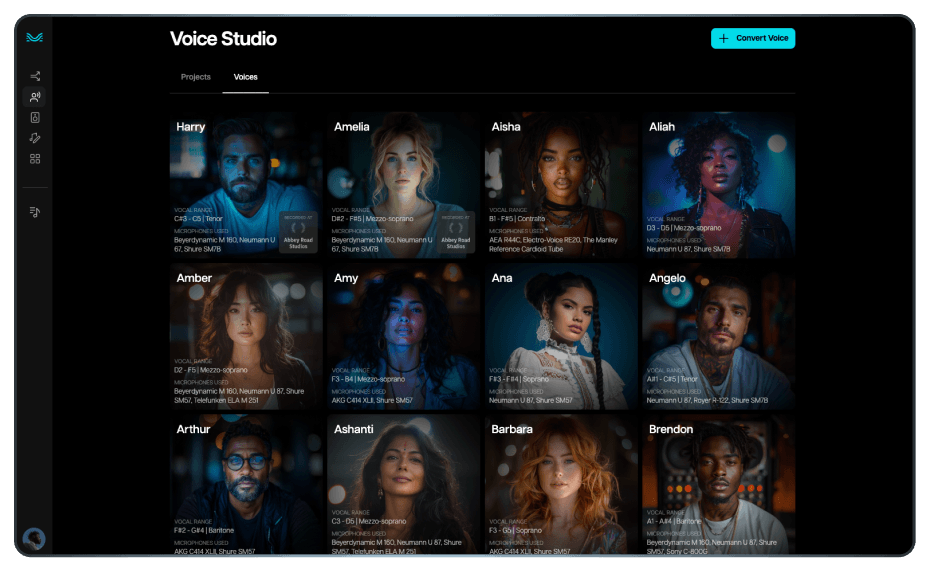Screen dimensions: 930x572
Task: Choose the Angelo voice card
Action: click(x=718, y=336)
